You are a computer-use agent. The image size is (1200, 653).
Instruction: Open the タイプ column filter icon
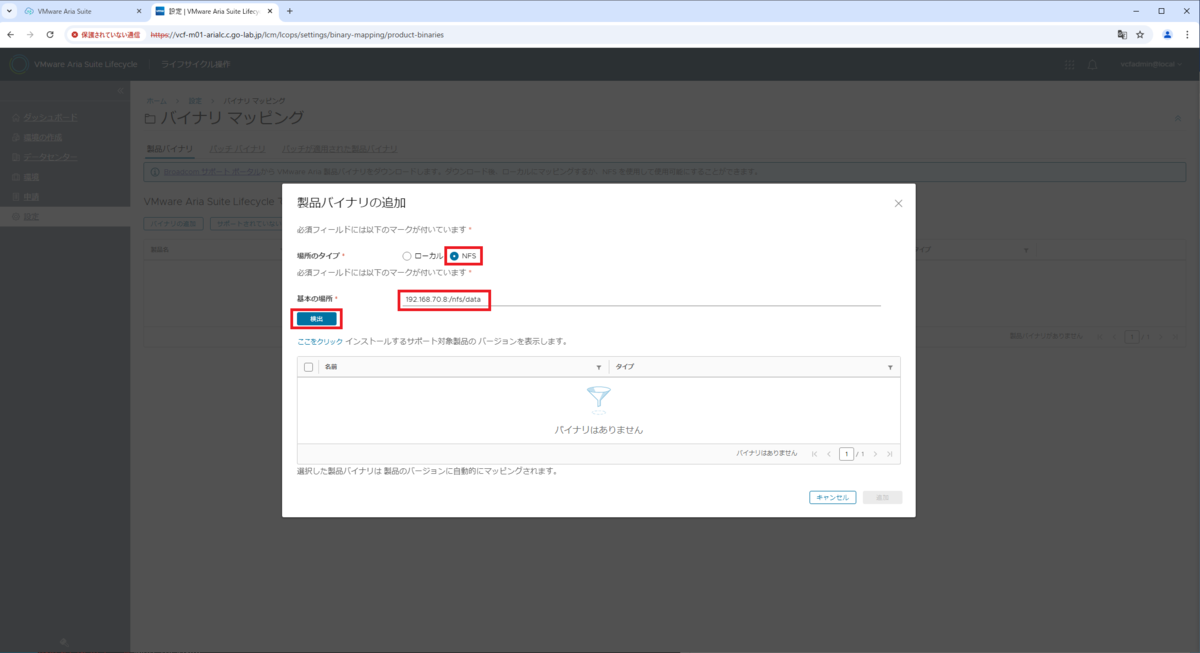click(890, 367)
